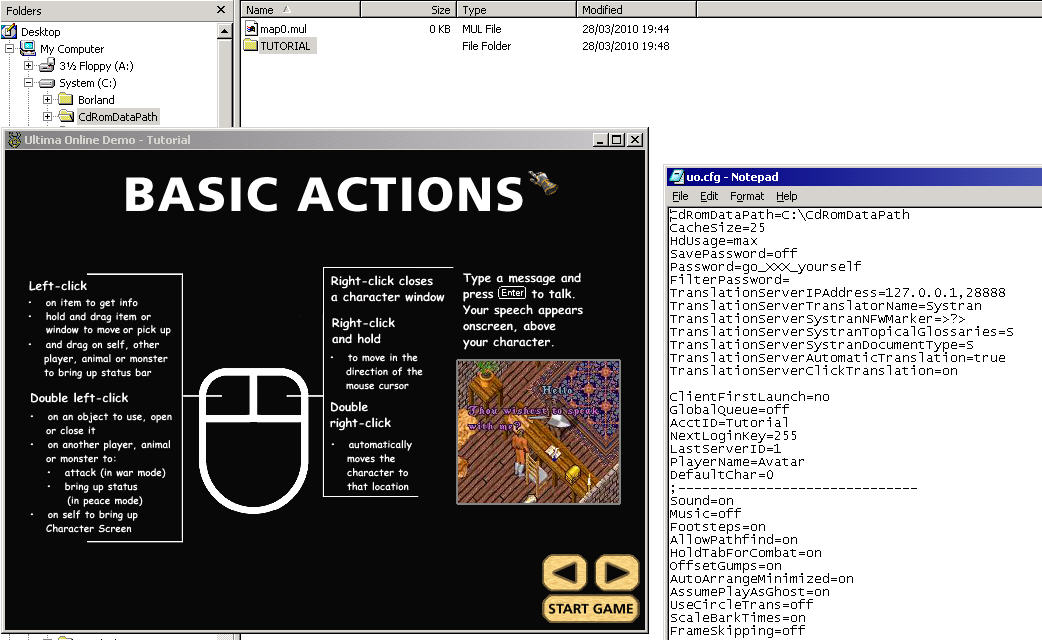Open the Format menu in Notepad

click(x=747, y=196)
